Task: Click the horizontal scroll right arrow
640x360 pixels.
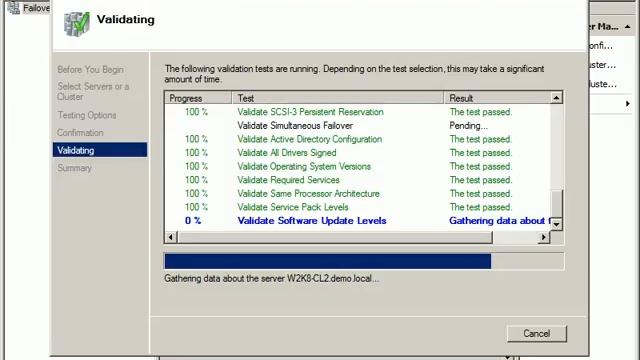Action: click(544, 237)
